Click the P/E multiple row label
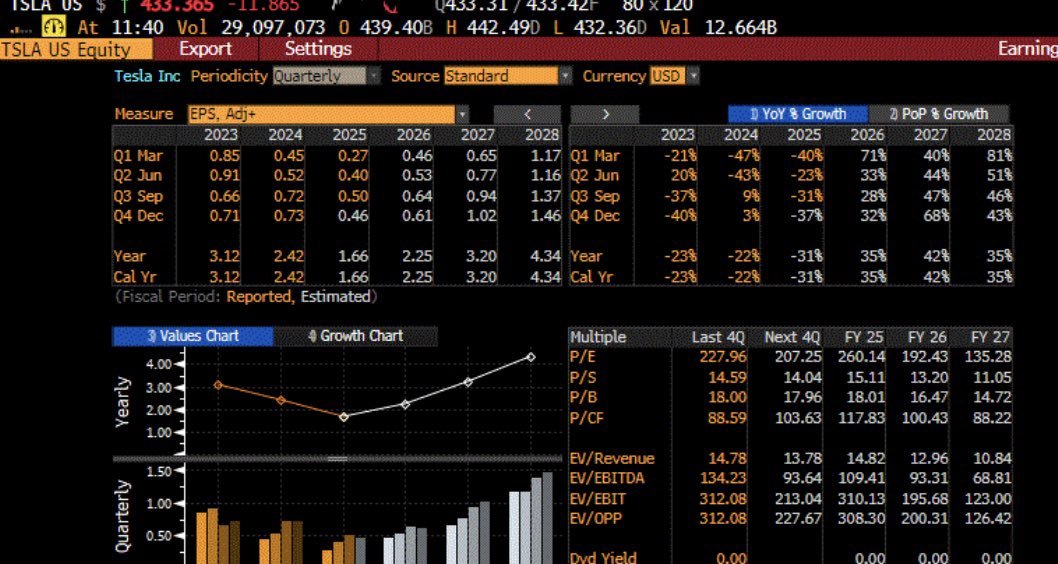 pyautogui.click(x=583, y=357)
